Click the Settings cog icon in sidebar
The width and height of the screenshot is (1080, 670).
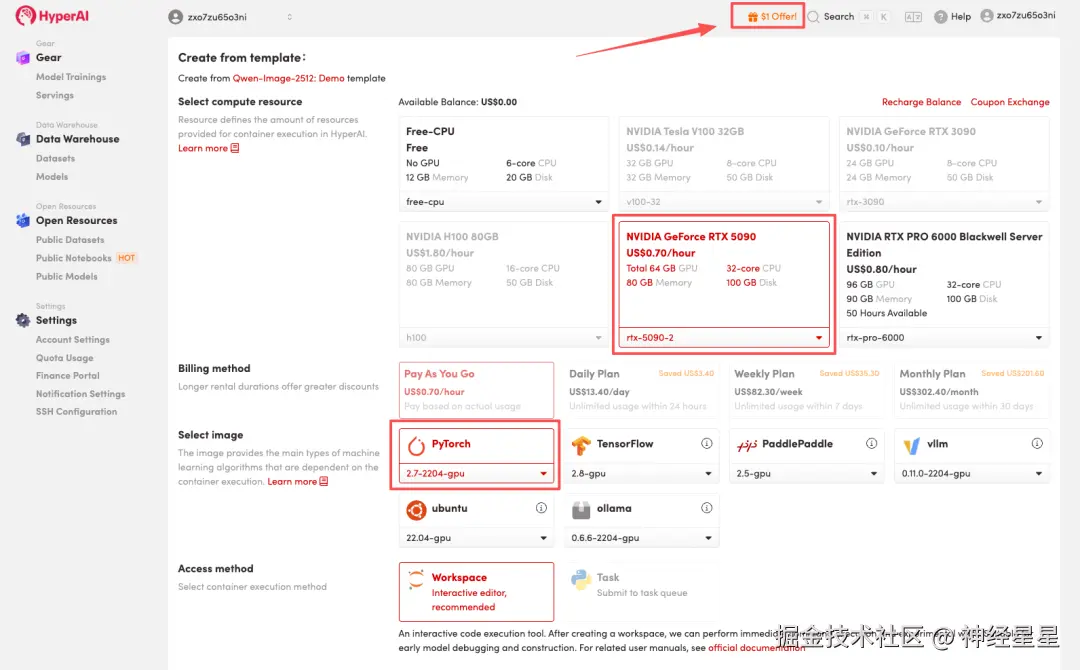tap(23, 320)
